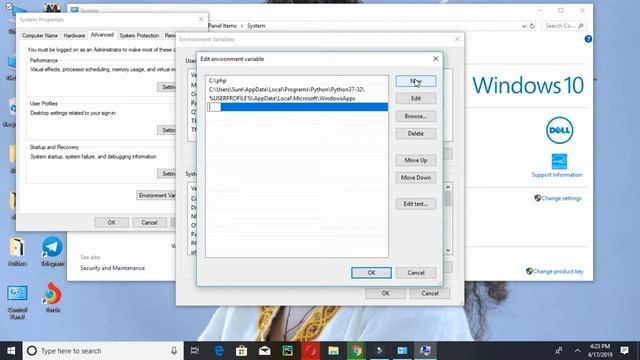Switch to the Hardware tab
The width and height of the screenshot is (640, 360).
coord(74,36)
